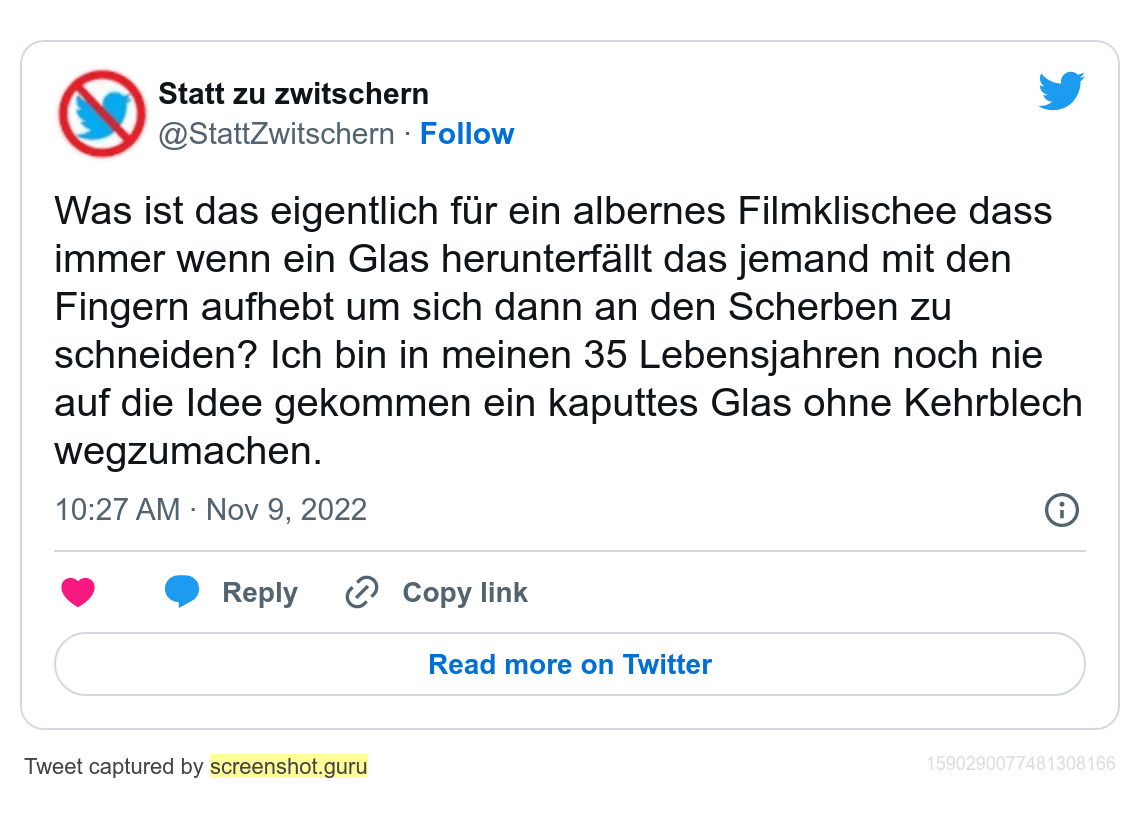Open the @StattZwitschern handle
The height and width of the screenshot is (822, 1140).
click(x=276, y=134)
